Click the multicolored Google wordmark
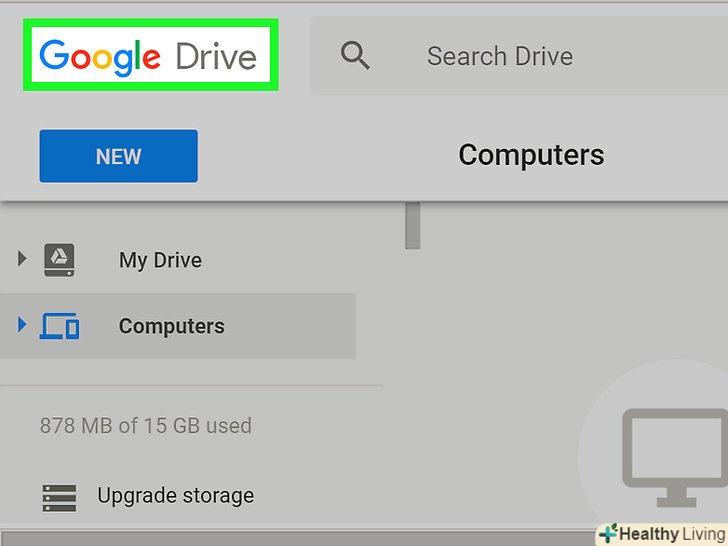This screenshot has width=728, height=546. [100, 56]
